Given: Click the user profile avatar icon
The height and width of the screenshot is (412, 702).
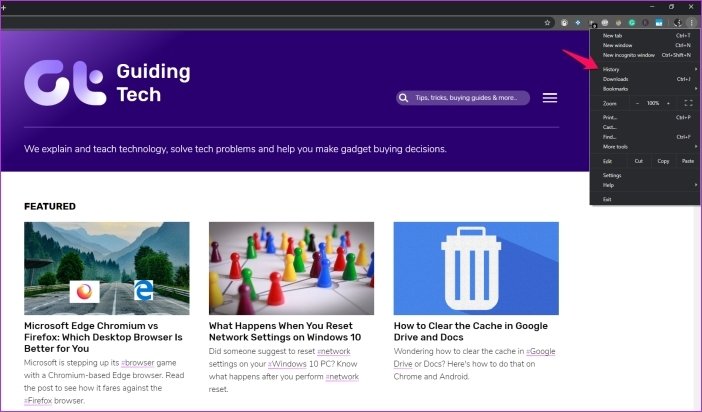Looking at the screenshot, I should pyautogui.click(x=678, y=21).
